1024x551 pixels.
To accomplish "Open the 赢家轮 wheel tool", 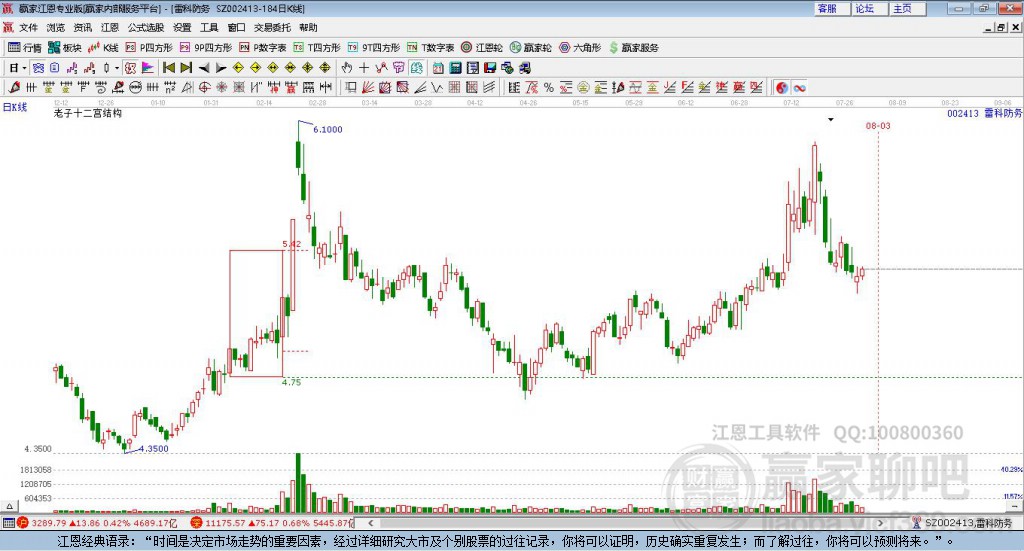I will 530,48.
